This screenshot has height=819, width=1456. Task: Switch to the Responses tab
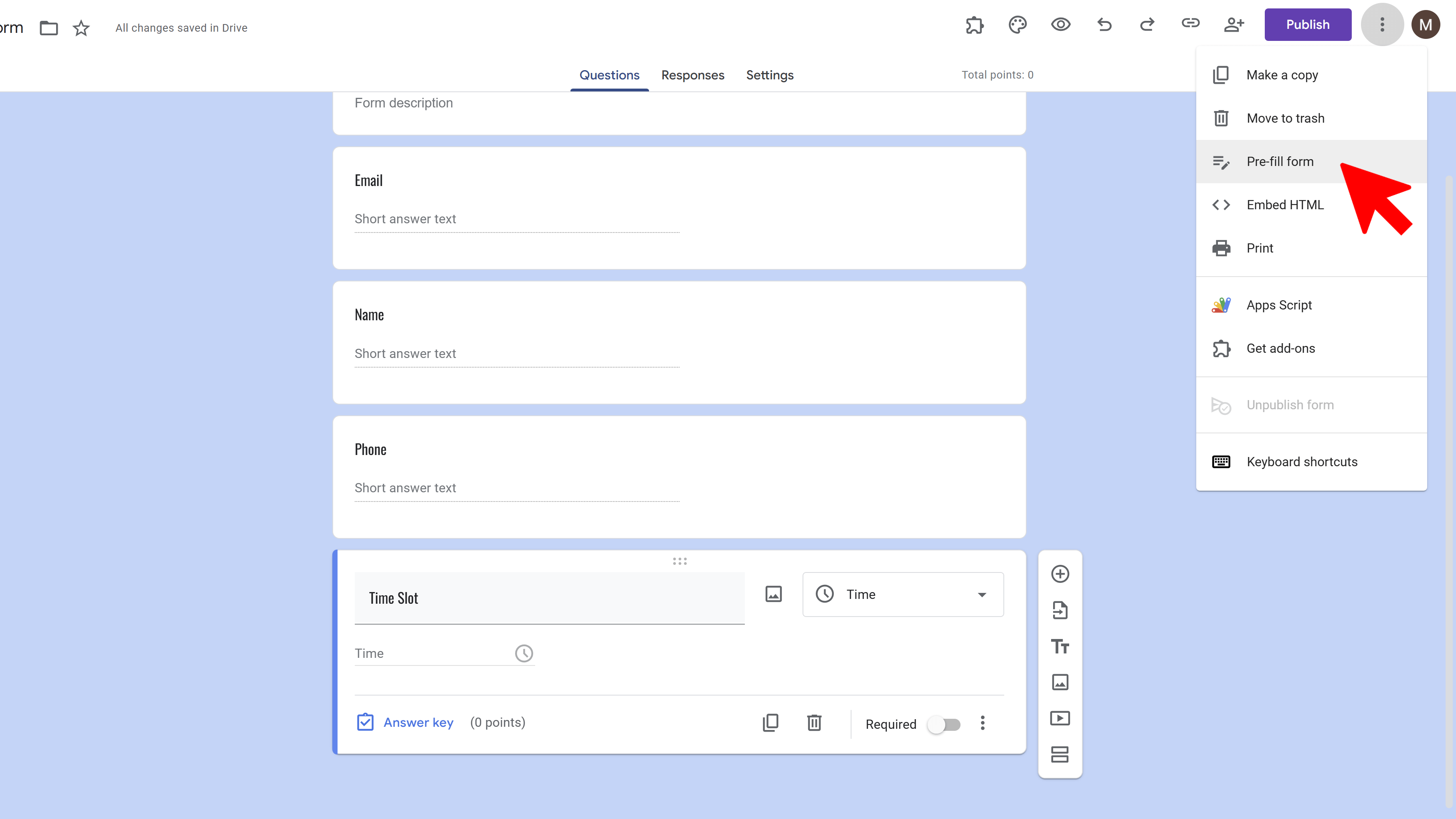692,75
